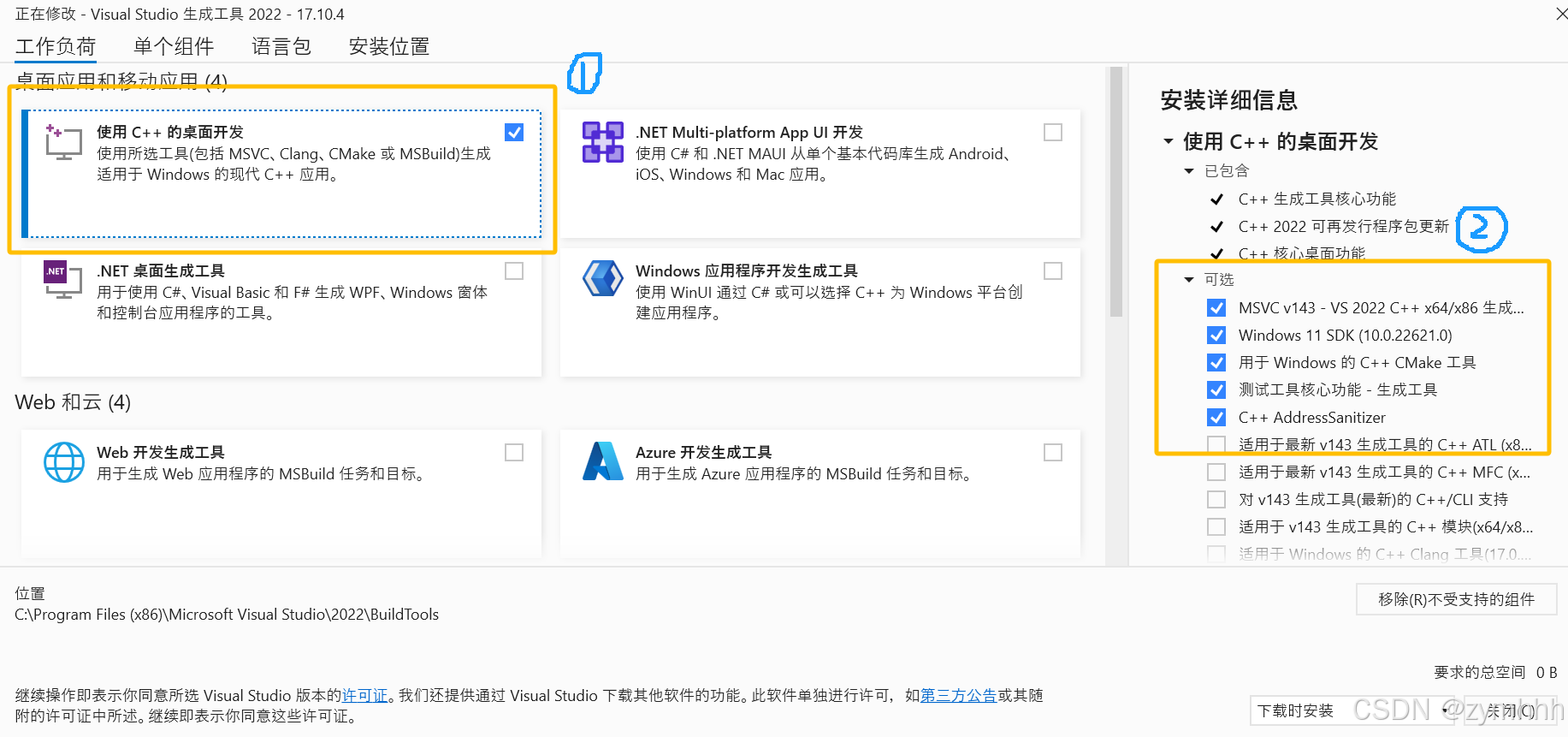Uncheck 测试工具核心功能 - 生成工具
1568x737 pixels.
[1216, 390]
